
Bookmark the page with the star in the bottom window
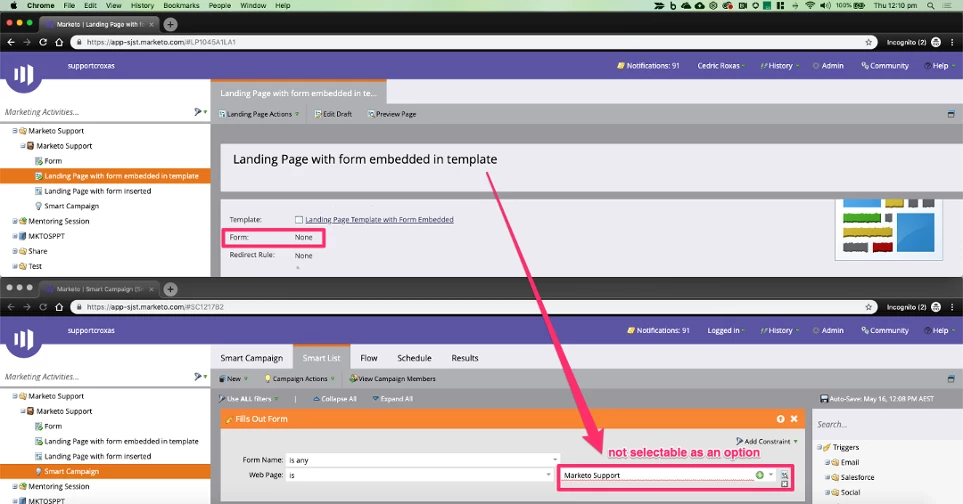click(868, 307)
